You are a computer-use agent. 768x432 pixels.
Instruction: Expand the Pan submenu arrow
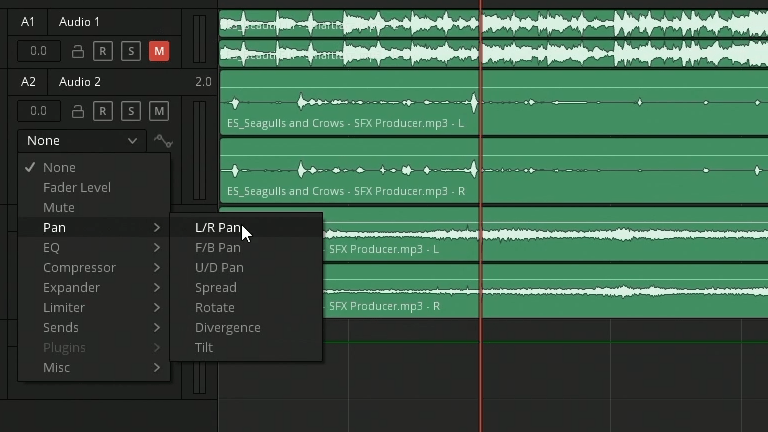(157, 228)
